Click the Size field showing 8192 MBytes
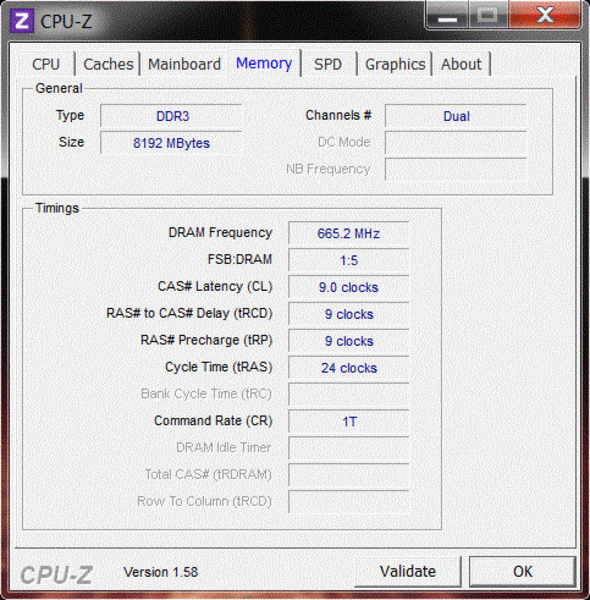This screenshot has height=600, width=590. point(171,143)
